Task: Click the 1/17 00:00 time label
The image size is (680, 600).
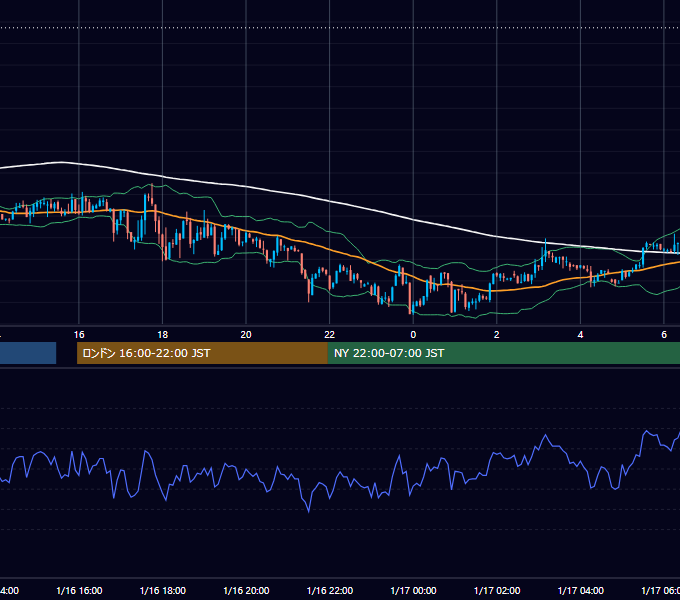Action: [413, 590]
